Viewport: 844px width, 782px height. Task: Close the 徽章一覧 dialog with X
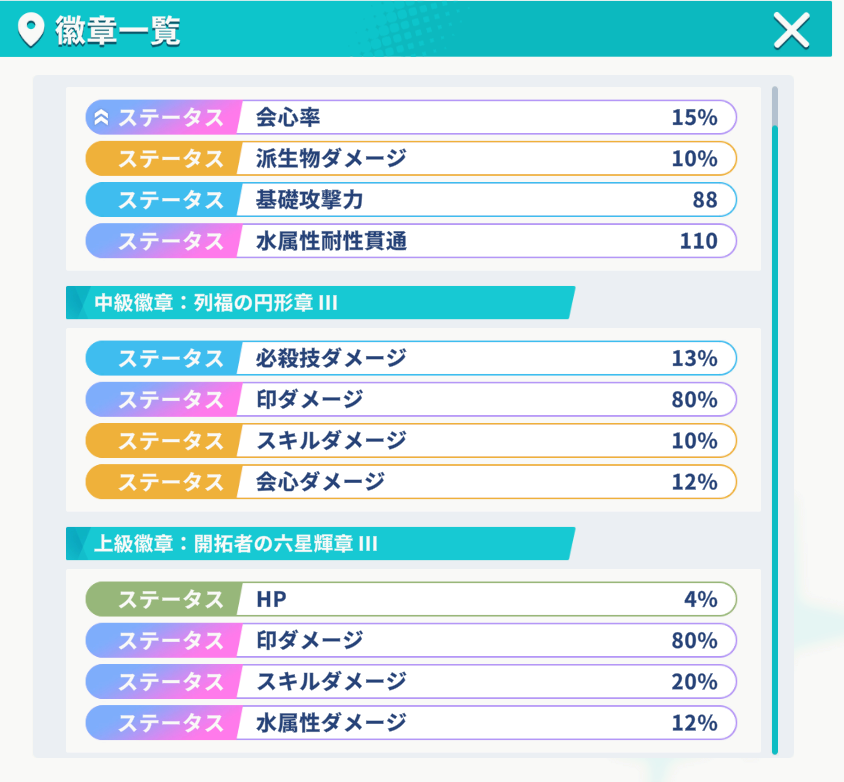791,31
